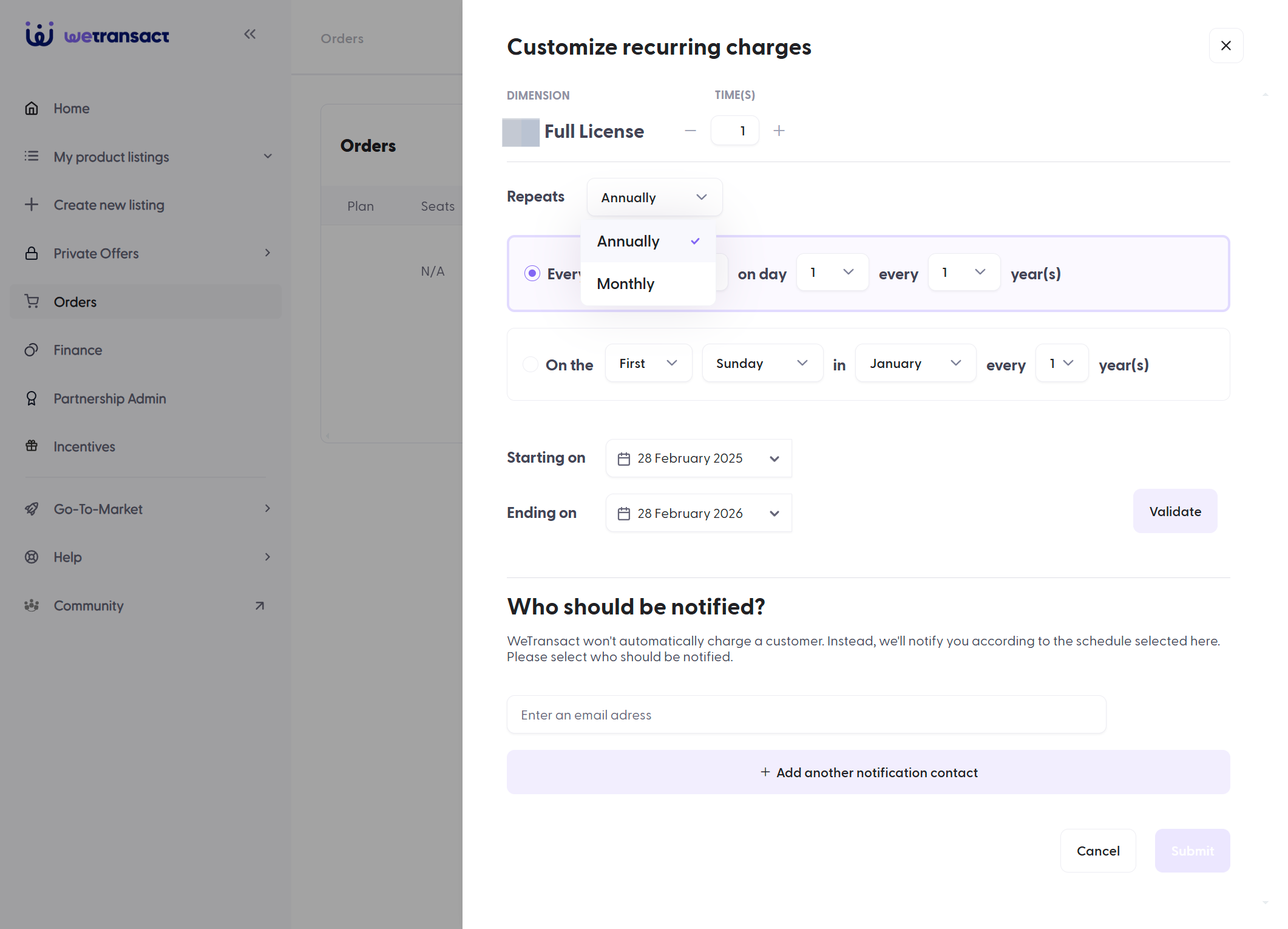
Task: Click the Finance icon
Action: [32, 350]
